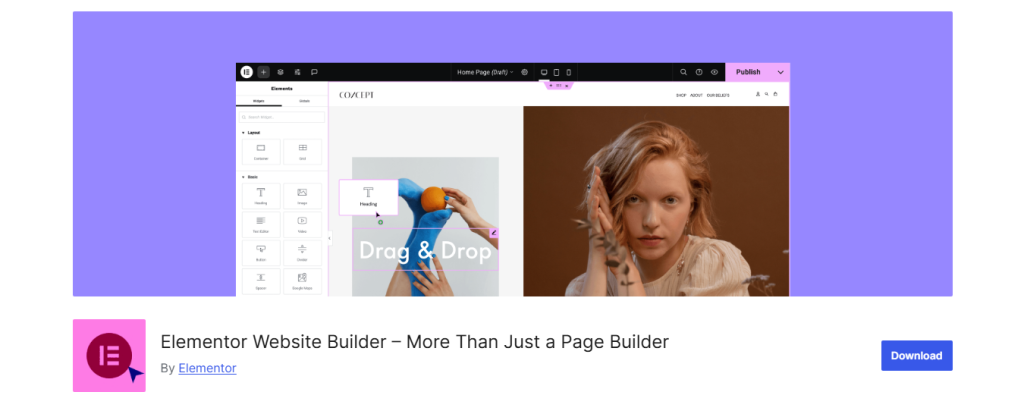Select the Image widget
Screen dimensions: 1024x414
point(302,195)
